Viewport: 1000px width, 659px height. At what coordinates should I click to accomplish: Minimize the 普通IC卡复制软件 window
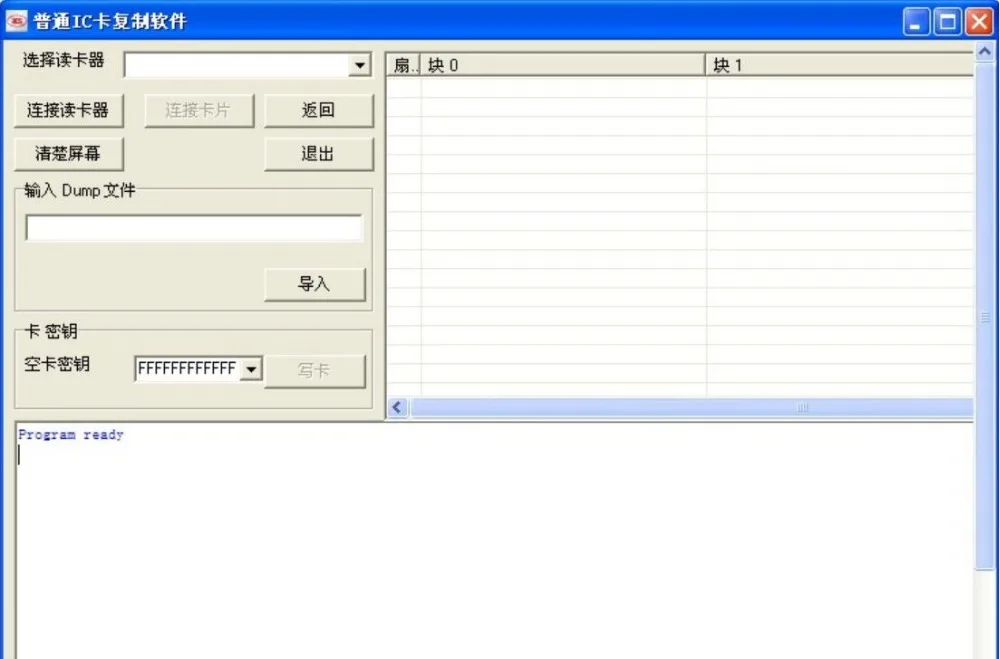click(x=916, y=22)
